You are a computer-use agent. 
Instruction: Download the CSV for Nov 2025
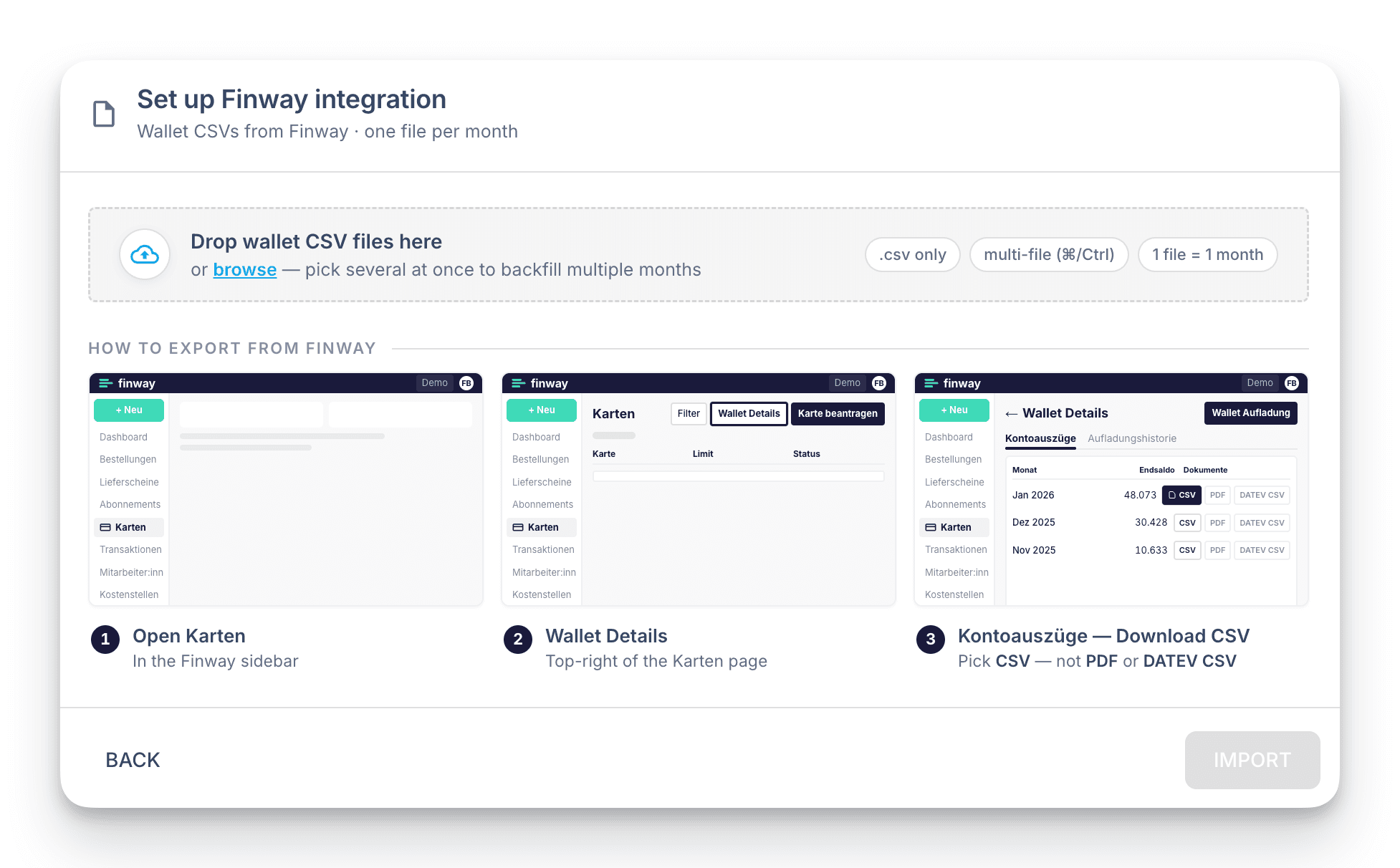pos(1187,550)
